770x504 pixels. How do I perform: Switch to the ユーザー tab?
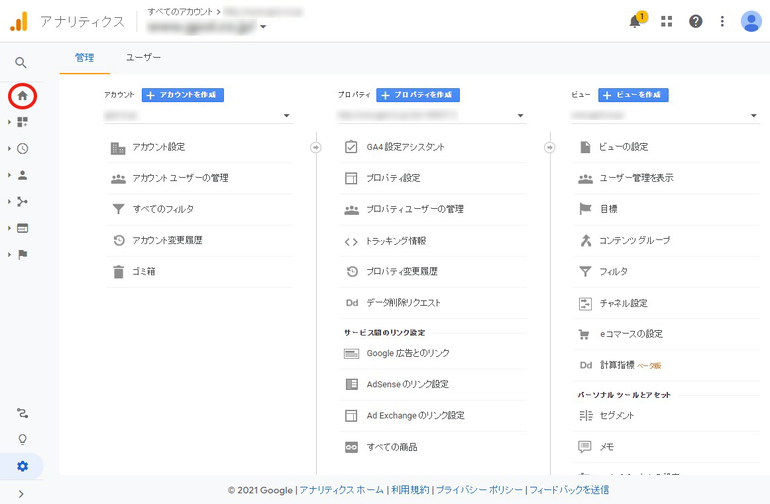pos(143,58)
